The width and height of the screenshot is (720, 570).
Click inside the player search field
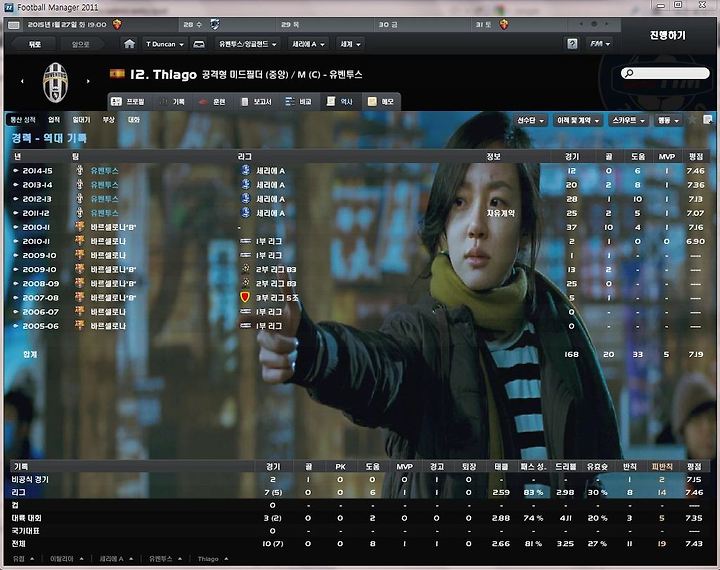click(665, 73)
